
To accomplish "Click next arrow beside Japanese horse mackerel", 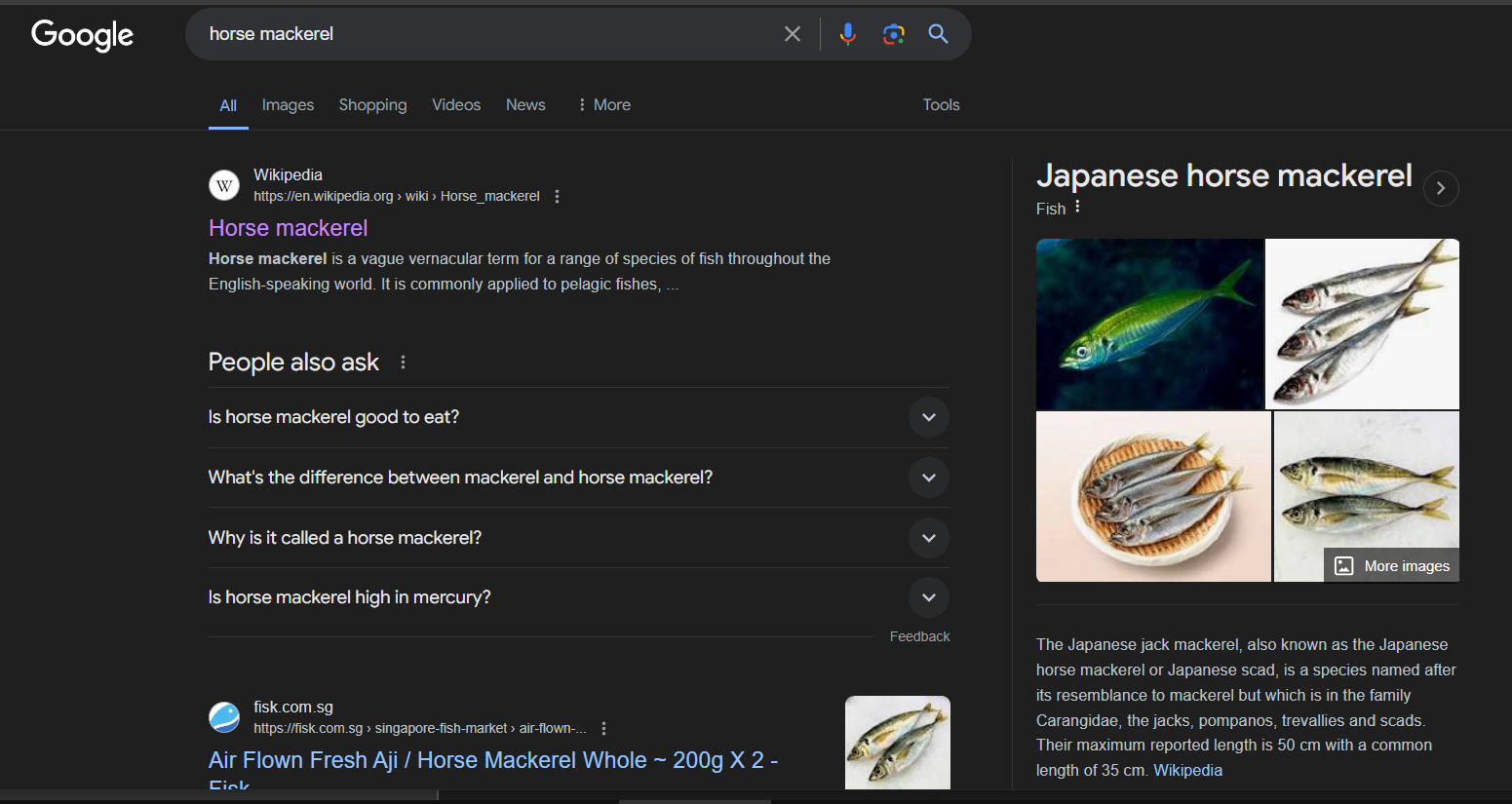I will coord(1441,188).
